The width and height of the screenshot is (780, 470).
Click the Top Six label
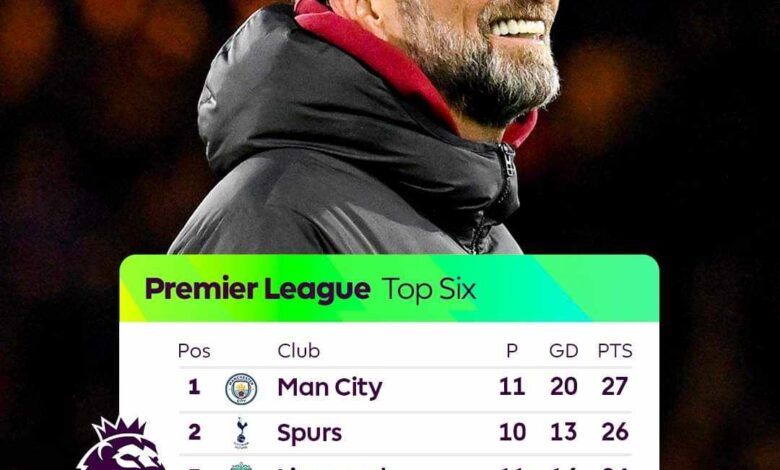pos(429,289)
